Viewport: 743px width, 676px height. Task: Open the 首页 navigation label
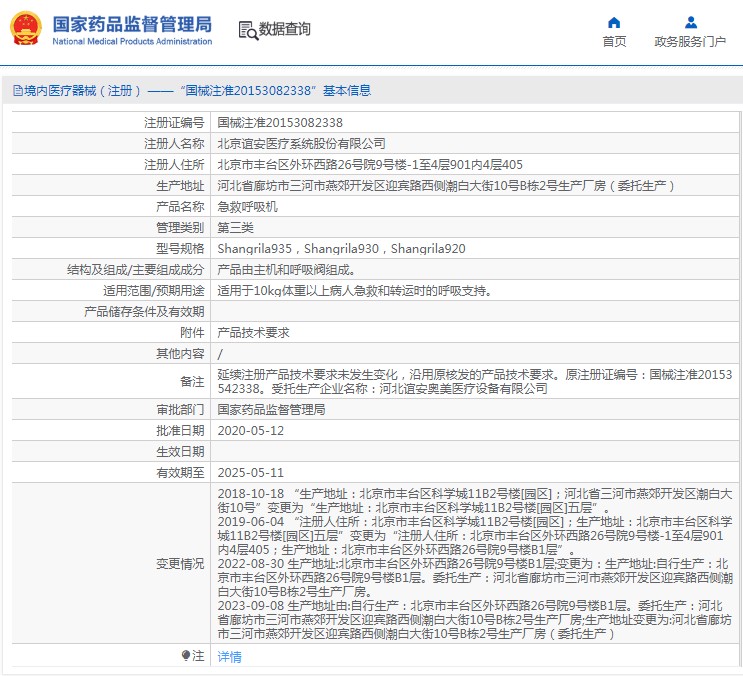pos(614,42)
